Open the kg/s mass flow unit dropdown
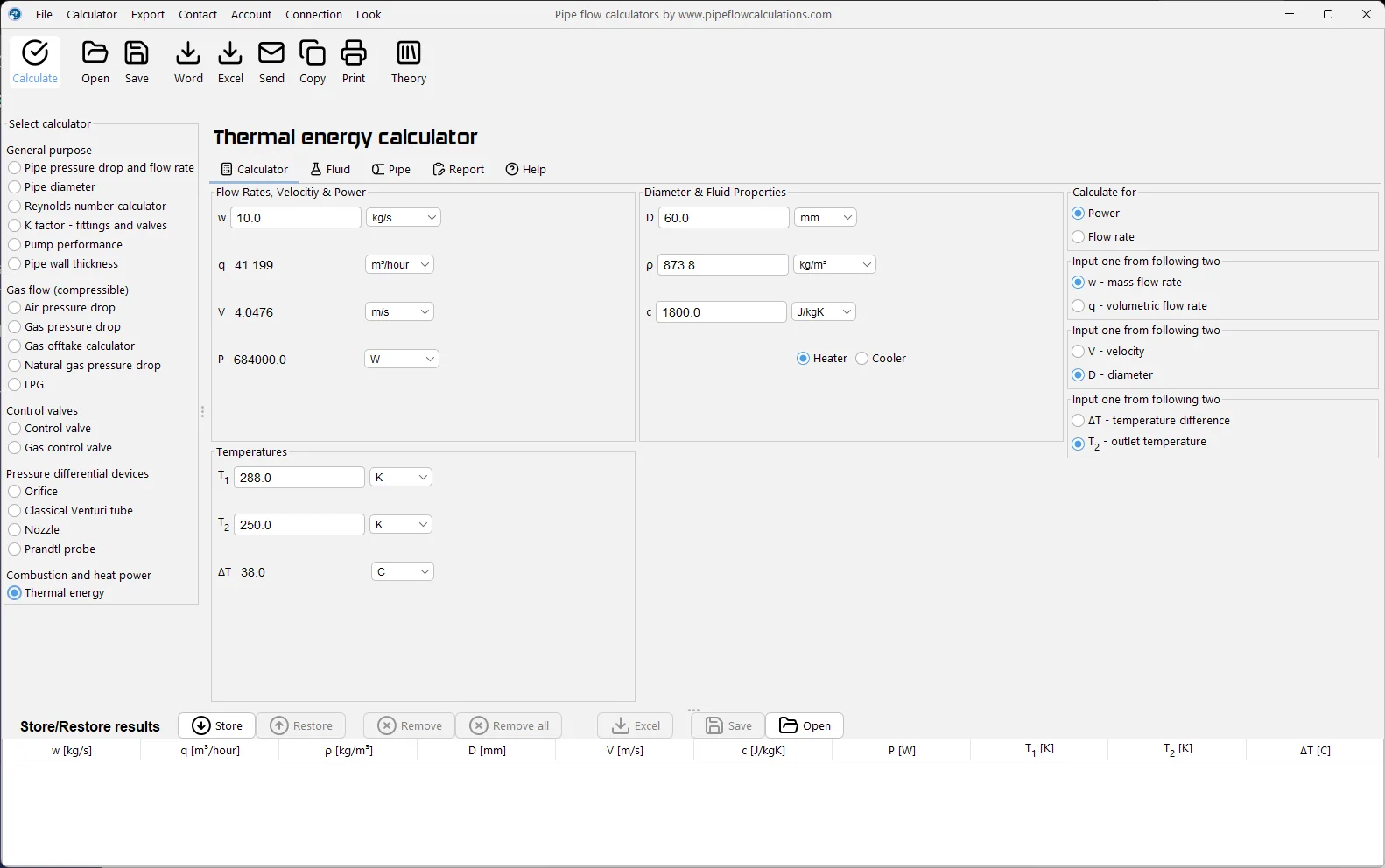Image resolution: width=1385 pixels, height=868 pixels. tap(404, 218)
